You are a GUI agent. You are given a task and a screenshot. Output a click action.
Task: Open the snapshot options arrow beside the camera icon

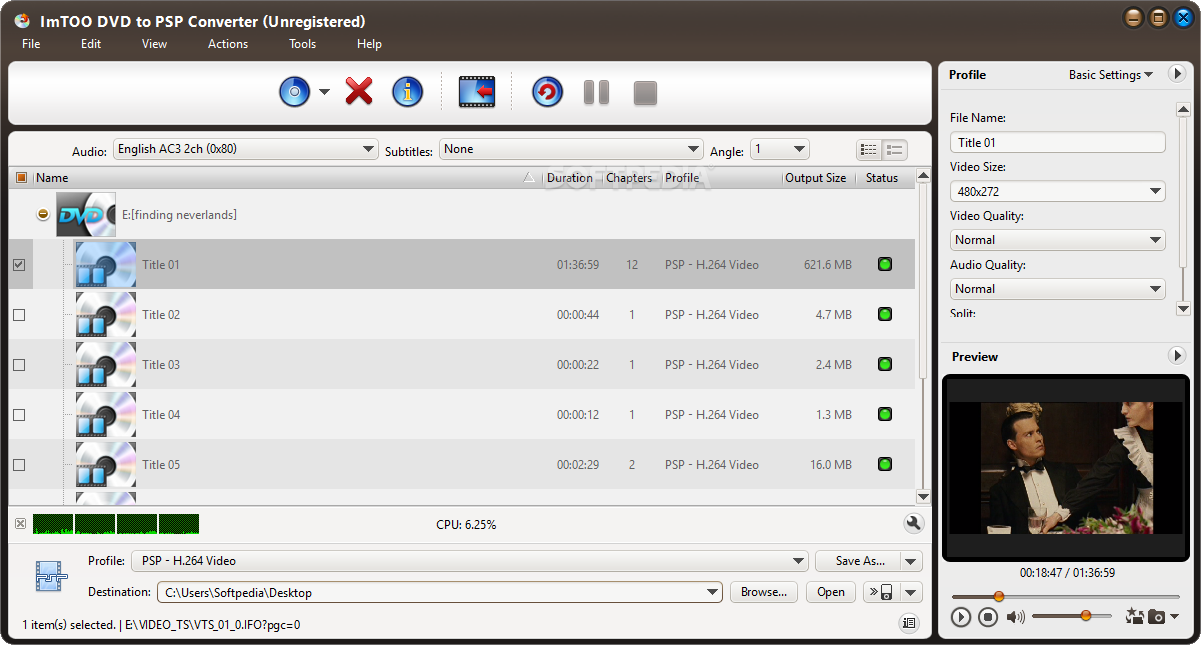1175,617
